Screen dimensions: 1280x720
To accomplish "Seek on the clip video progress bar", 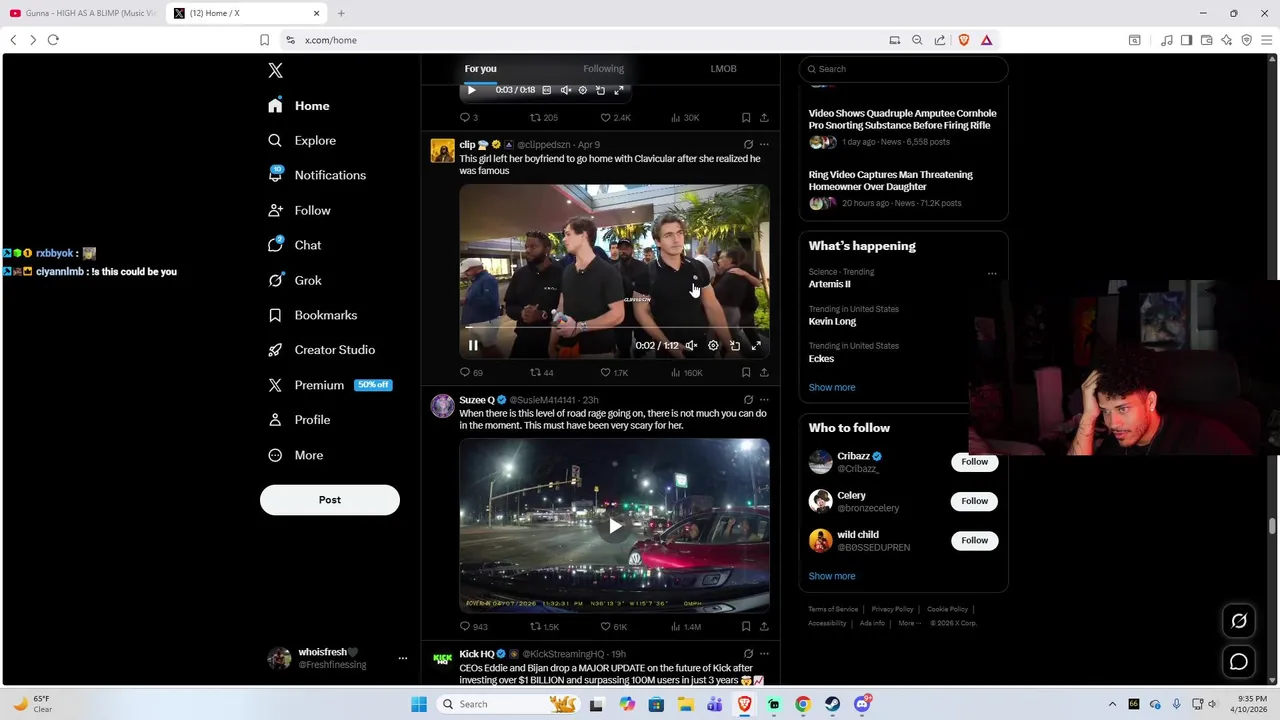I will click(614, 327).
